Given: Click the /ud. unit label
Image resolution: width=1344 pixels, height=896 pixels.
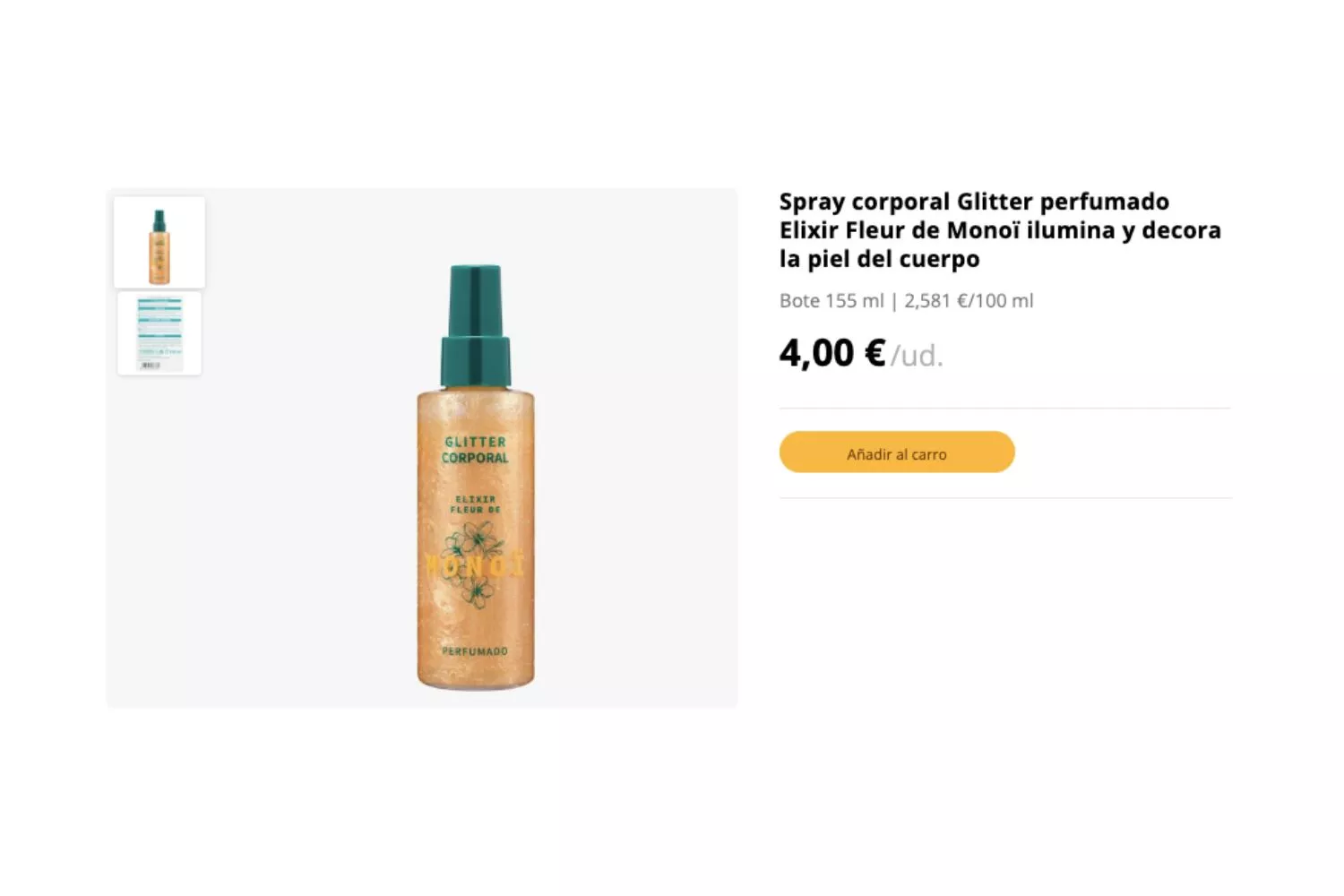Looking at the screenshot, I should coord(917,357).
